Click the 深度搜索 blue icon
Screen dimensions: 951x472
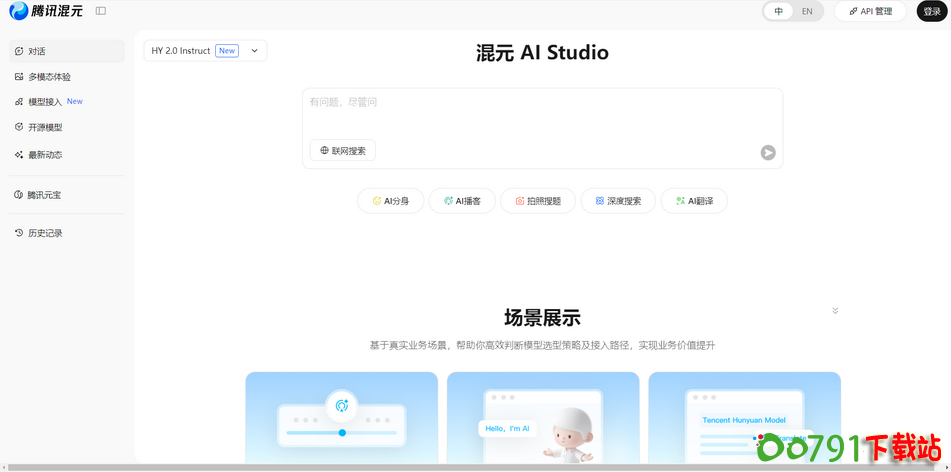pos(600,201)
